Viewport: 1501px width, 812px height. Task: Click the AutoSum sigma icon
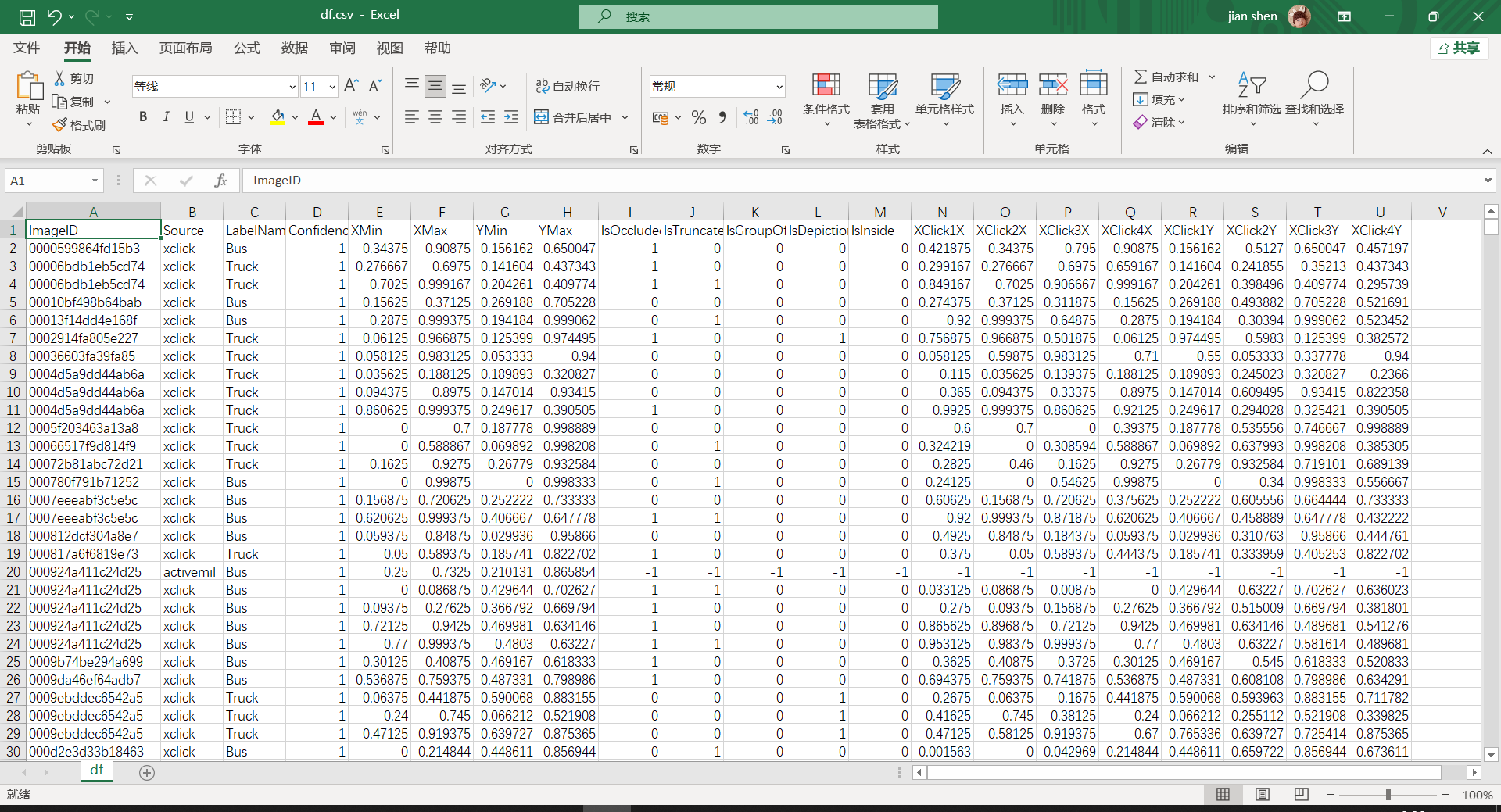pyautogui.click(x=1141, y=77)
